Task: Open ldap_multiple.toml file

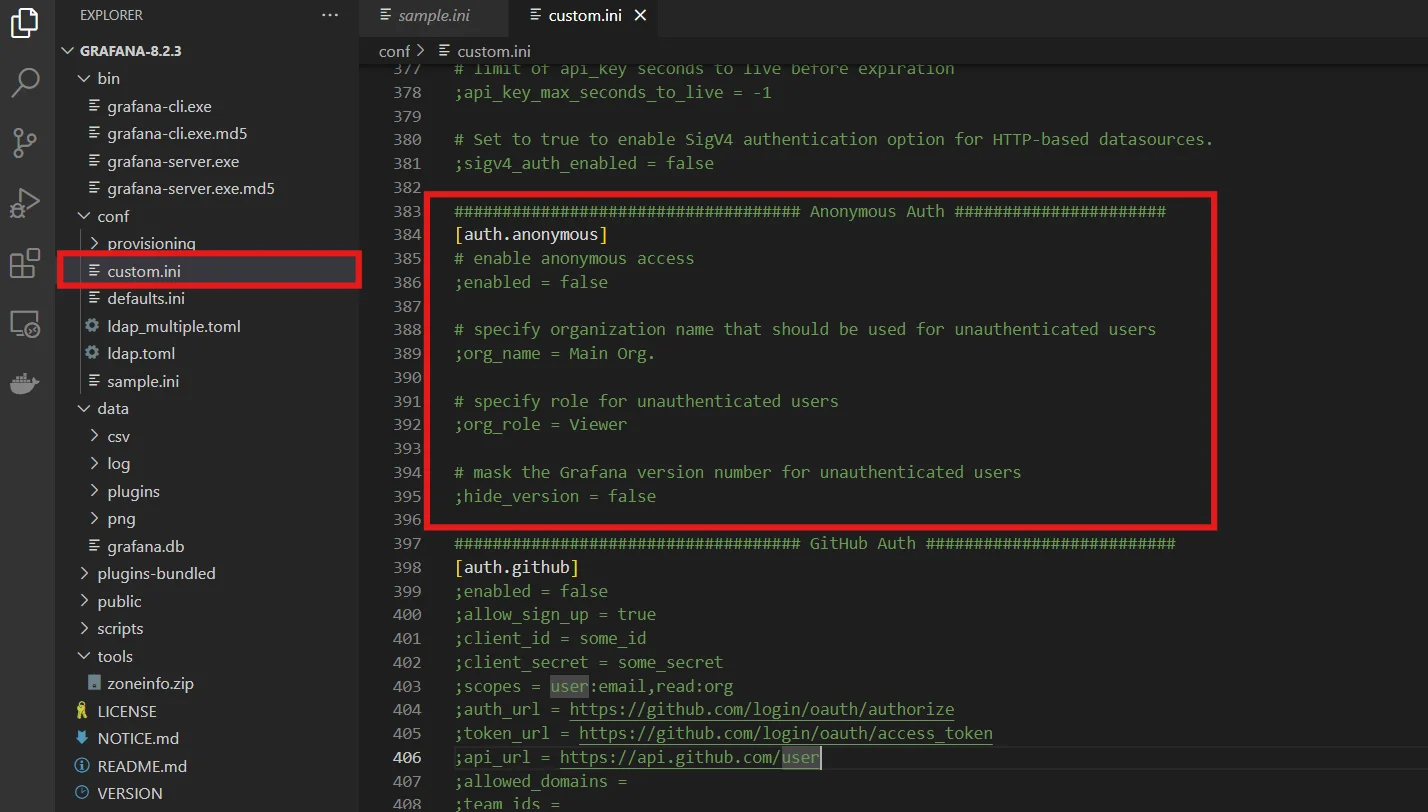Action: pyautogui.click(x=174, y=326)
